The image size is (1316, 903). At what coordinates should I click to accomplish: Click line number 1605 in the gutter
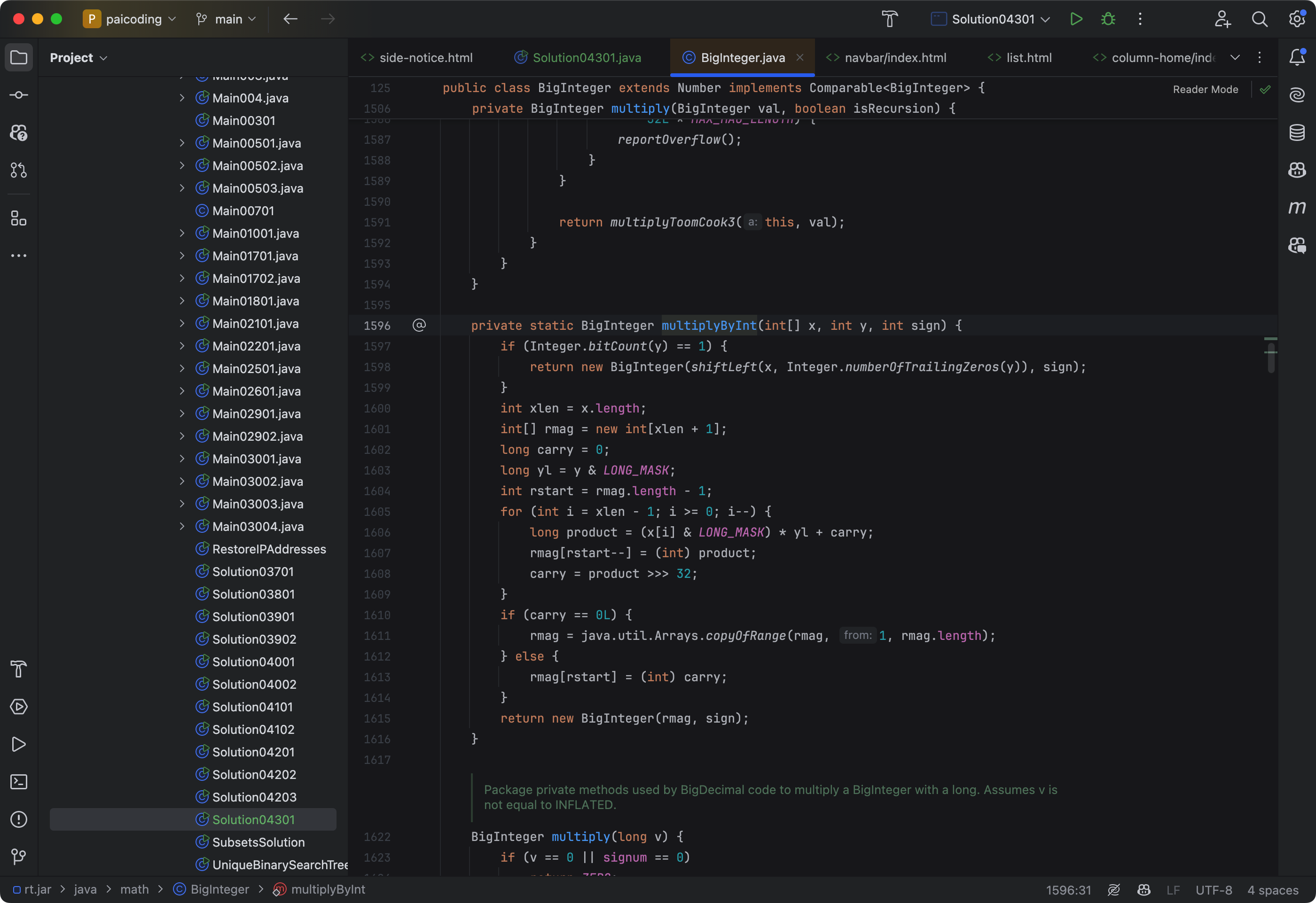coord(377,512)
